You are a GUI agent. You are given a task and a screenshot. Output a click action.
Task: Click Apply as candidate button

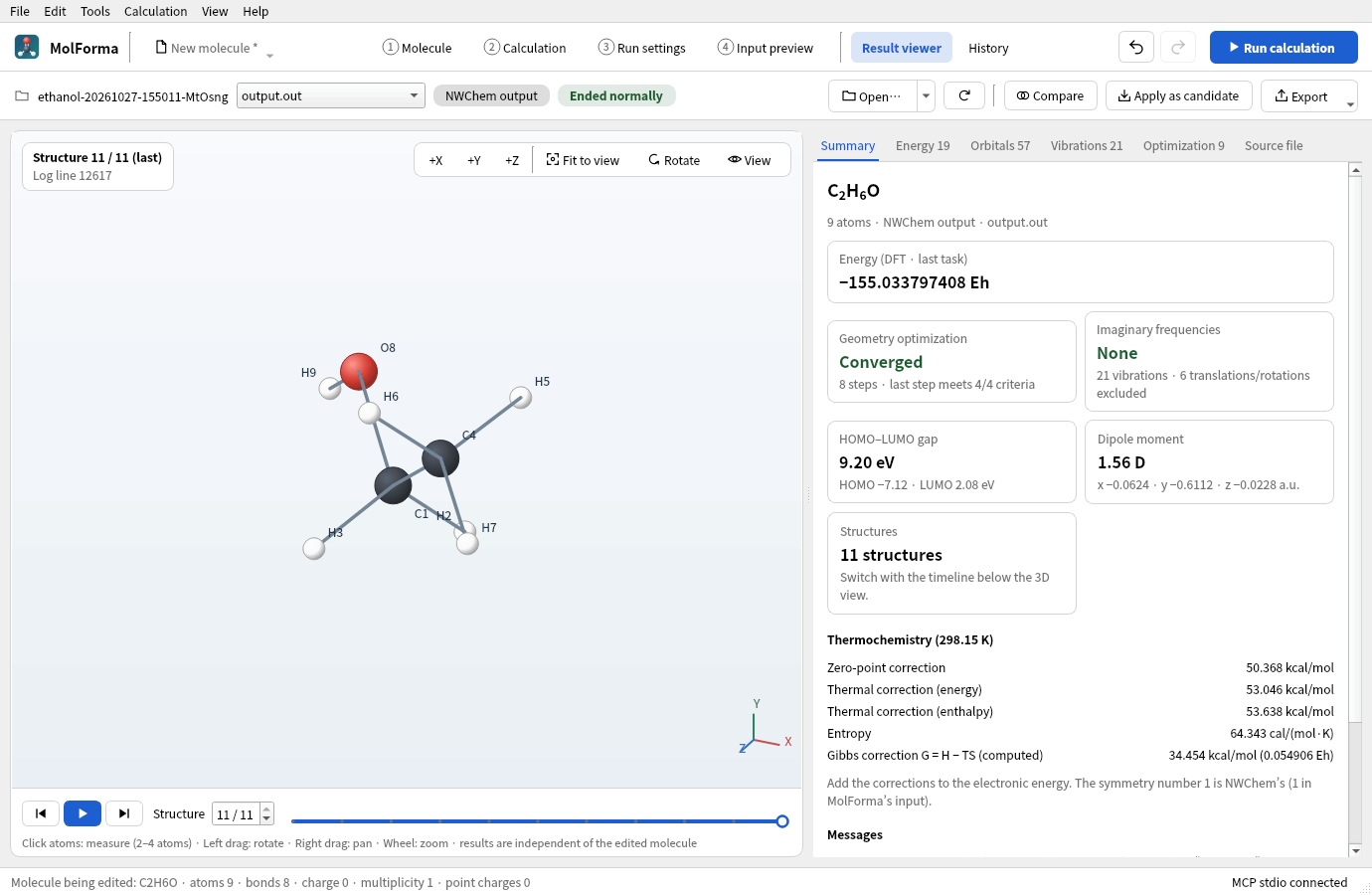pyautogui.click(x=1178, y=95)
